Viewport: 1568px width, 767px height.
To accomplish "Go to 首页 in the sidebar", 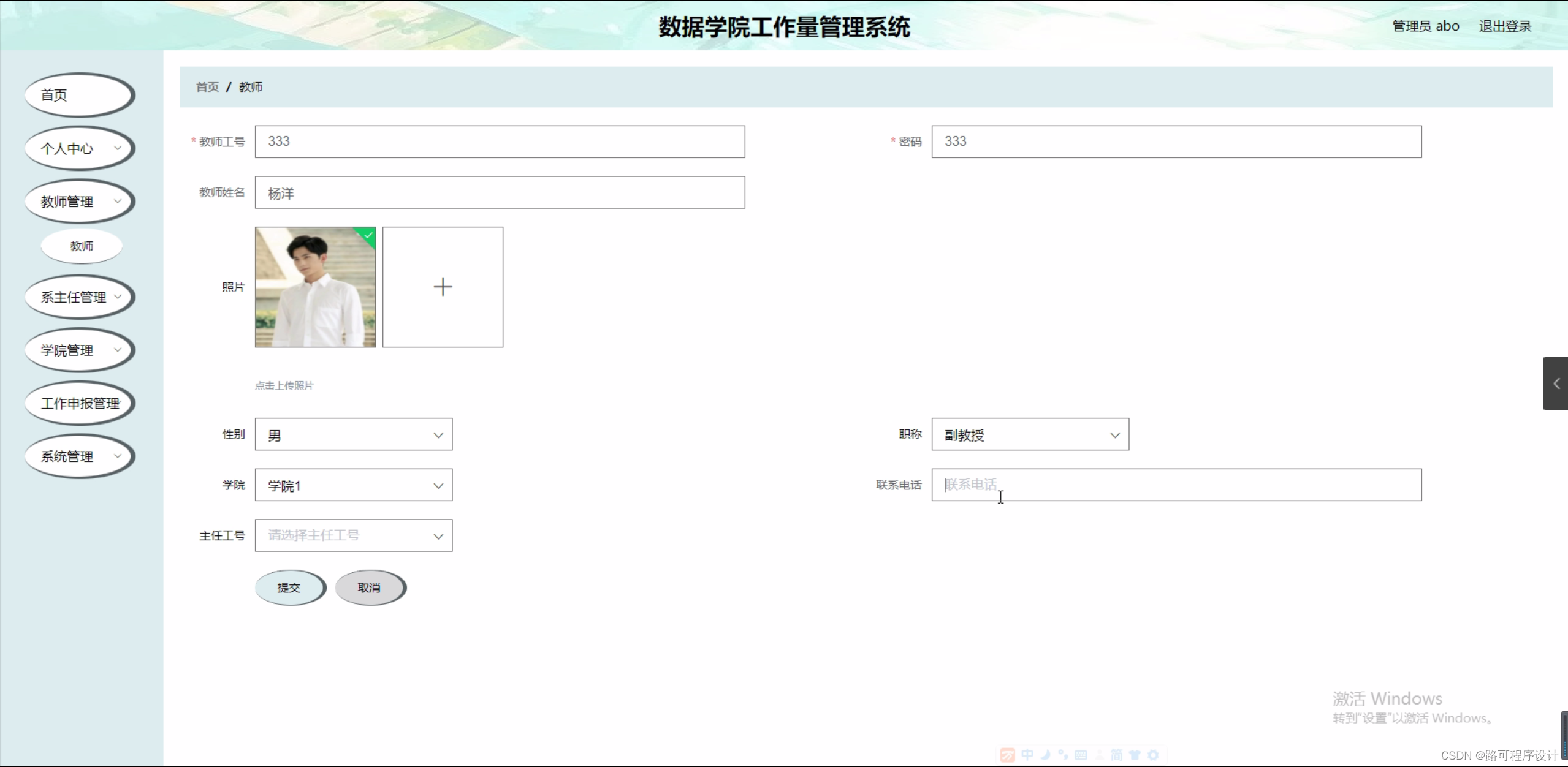I will pyautogui.click(x=79, y=95).
